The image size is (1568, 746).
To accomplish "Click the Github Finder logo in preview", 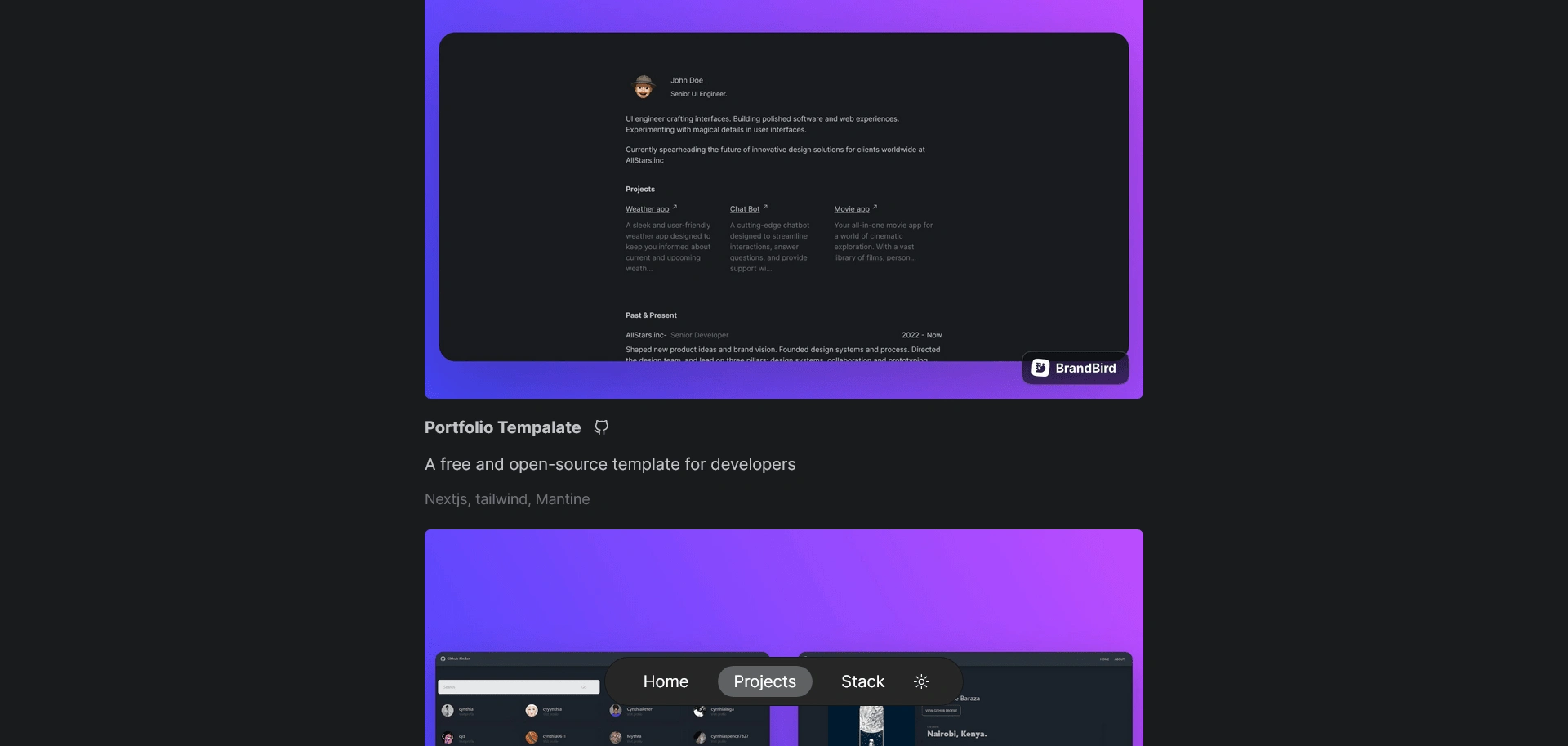I will 455,659.
